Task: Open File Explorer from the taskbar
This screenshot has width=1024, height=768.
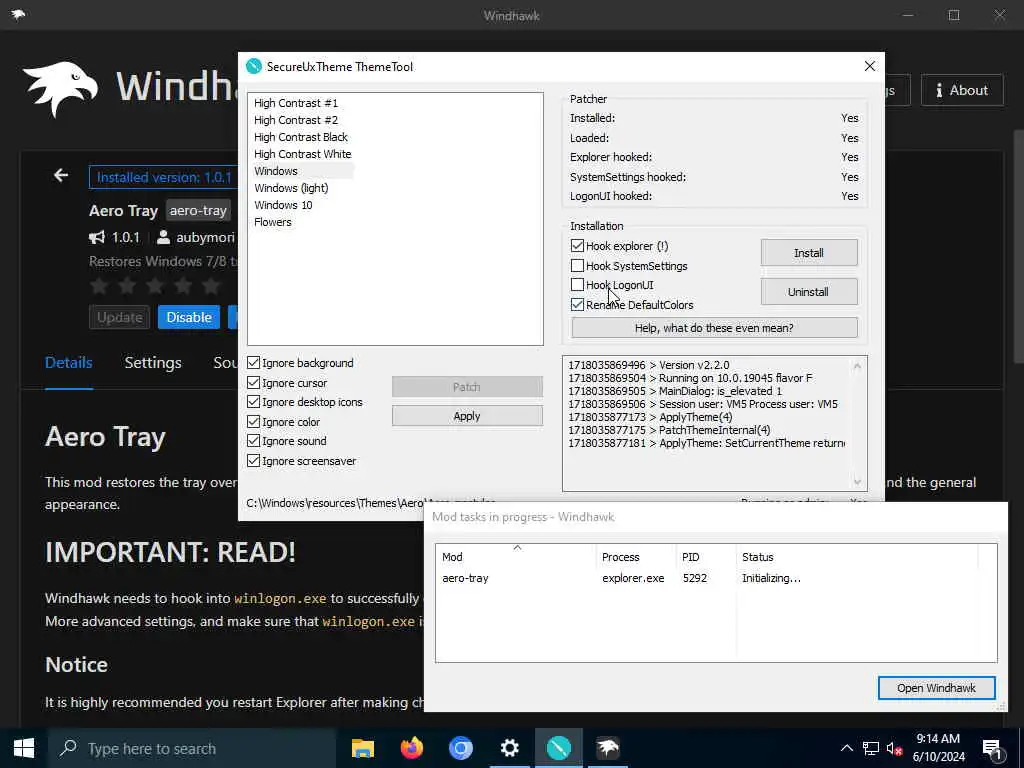Action: 362,748
